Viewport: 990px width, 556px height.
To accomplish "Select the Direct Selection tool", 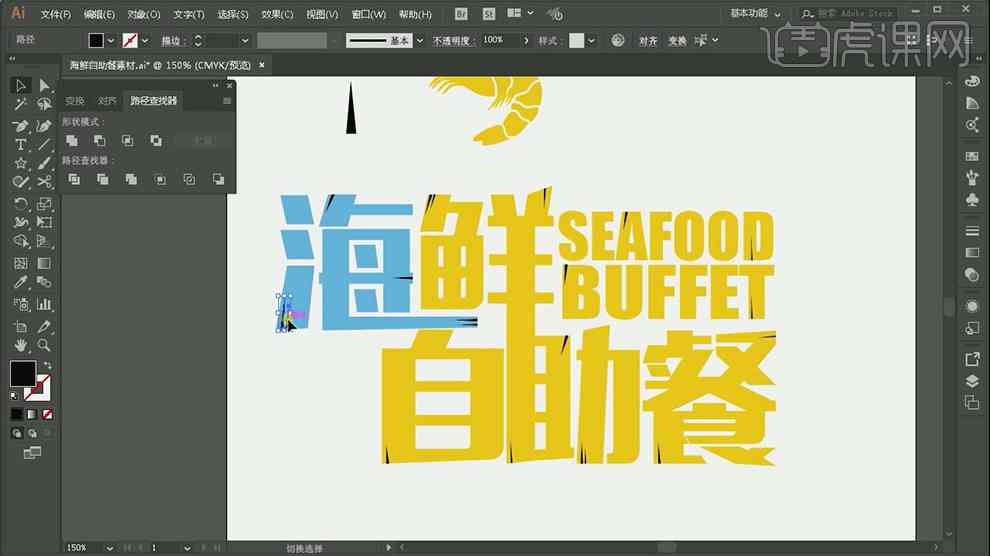I will tap(44, 85).
